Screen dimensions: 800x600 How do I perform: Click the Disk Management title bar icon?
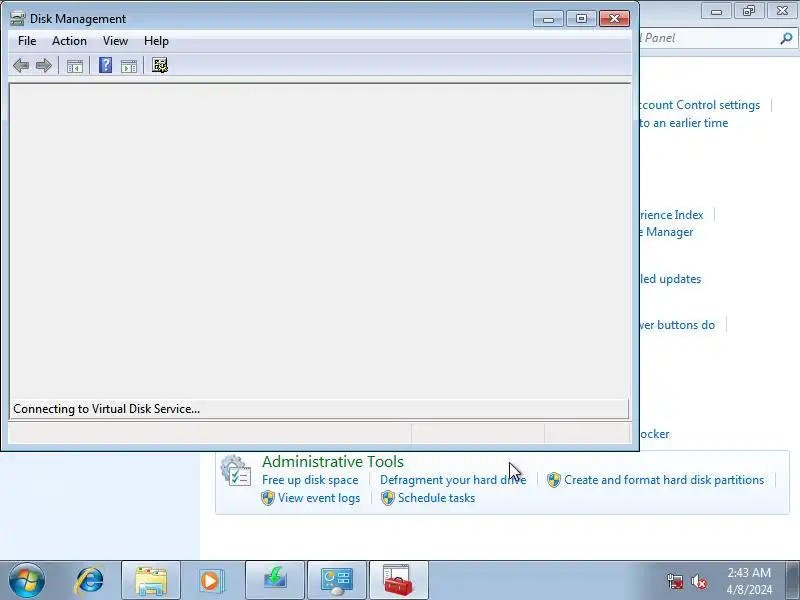coord(17,18)
